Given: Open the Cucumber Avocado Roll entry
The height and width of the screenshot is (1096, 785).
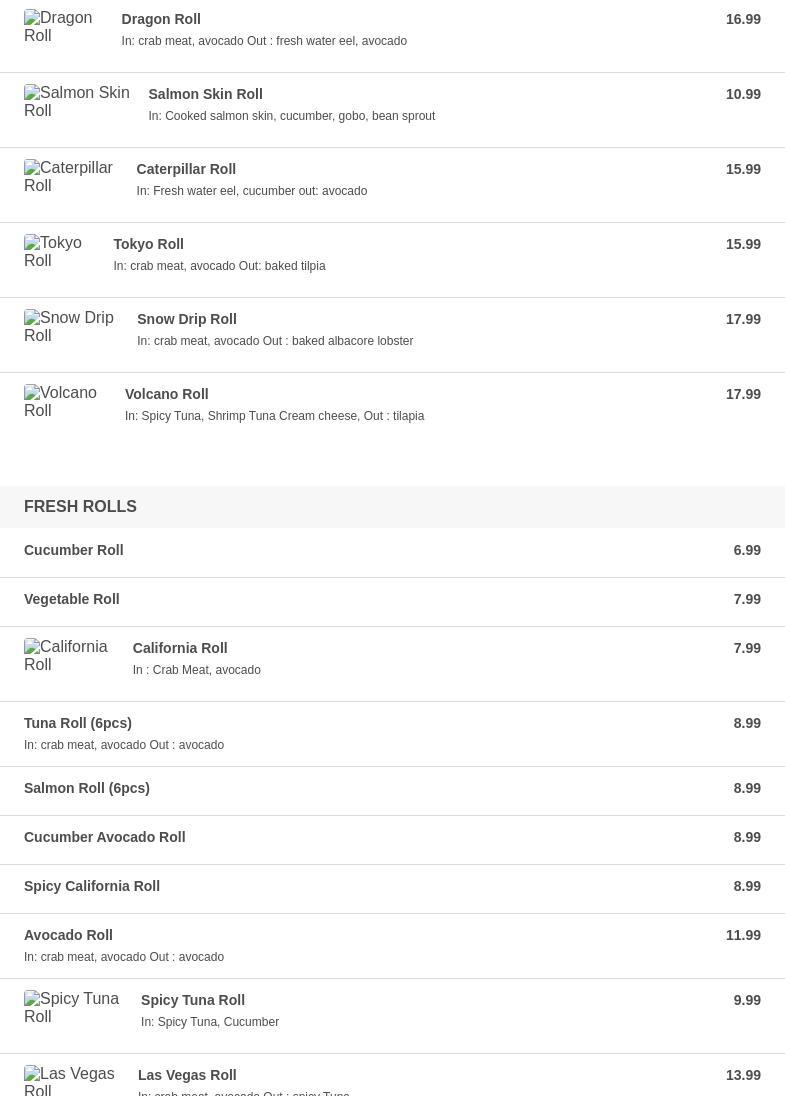Looking at the screenshot, I should click(105, 837).
